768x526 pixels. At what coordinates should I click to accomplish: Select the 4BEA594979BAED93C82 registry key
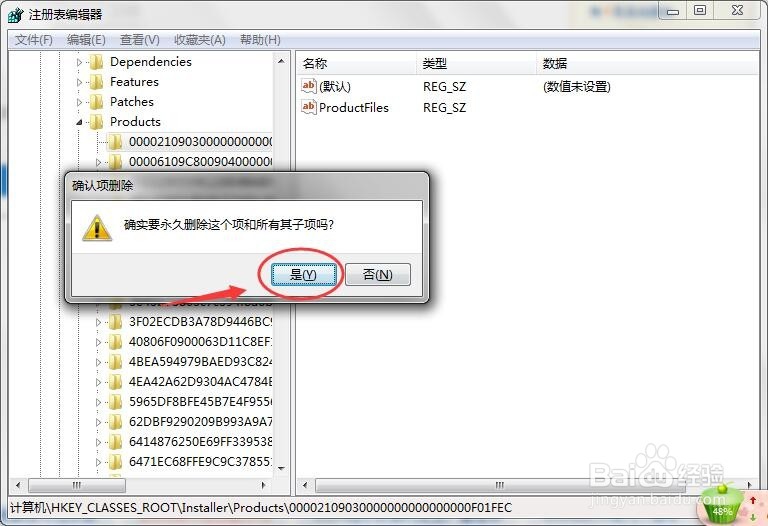tap(200, 361)
